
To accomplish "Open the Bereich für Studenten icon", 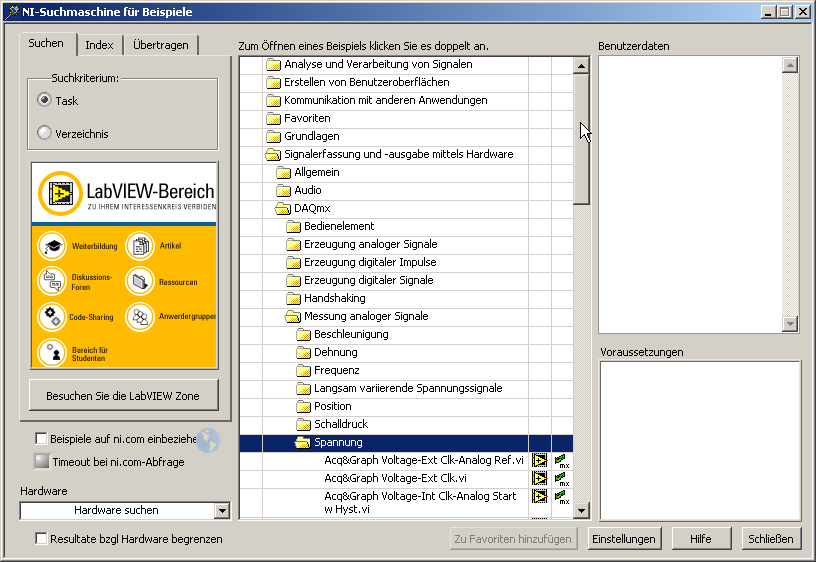I will click(52, 353).
